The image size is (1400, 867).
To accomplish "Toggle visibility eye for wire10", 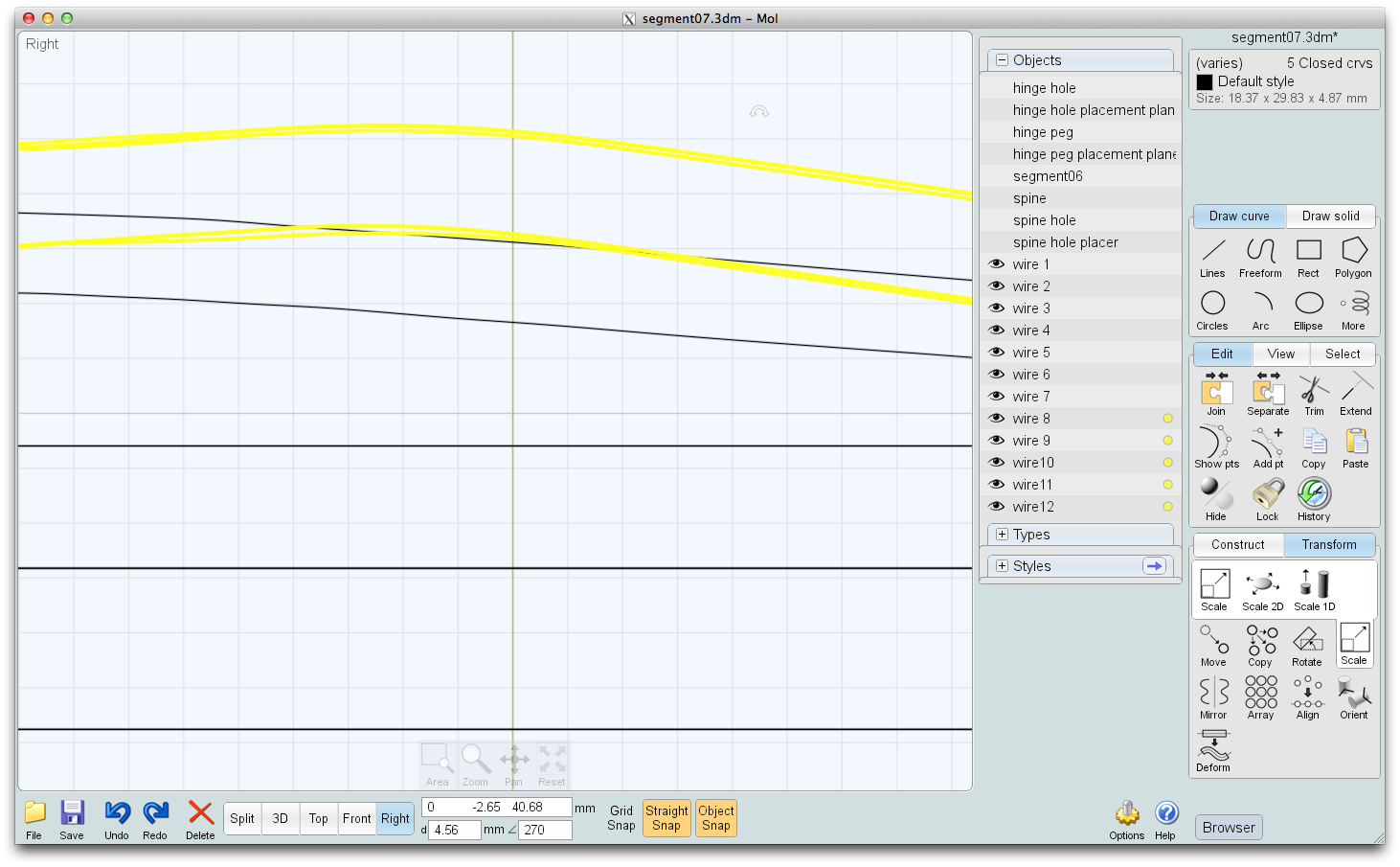I will coord(997,463).
